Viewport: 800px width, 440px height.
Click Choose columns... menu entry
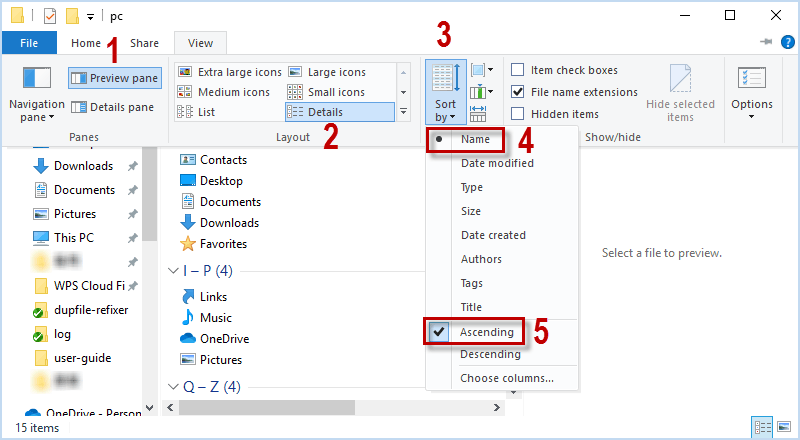[x=506, y=378]
